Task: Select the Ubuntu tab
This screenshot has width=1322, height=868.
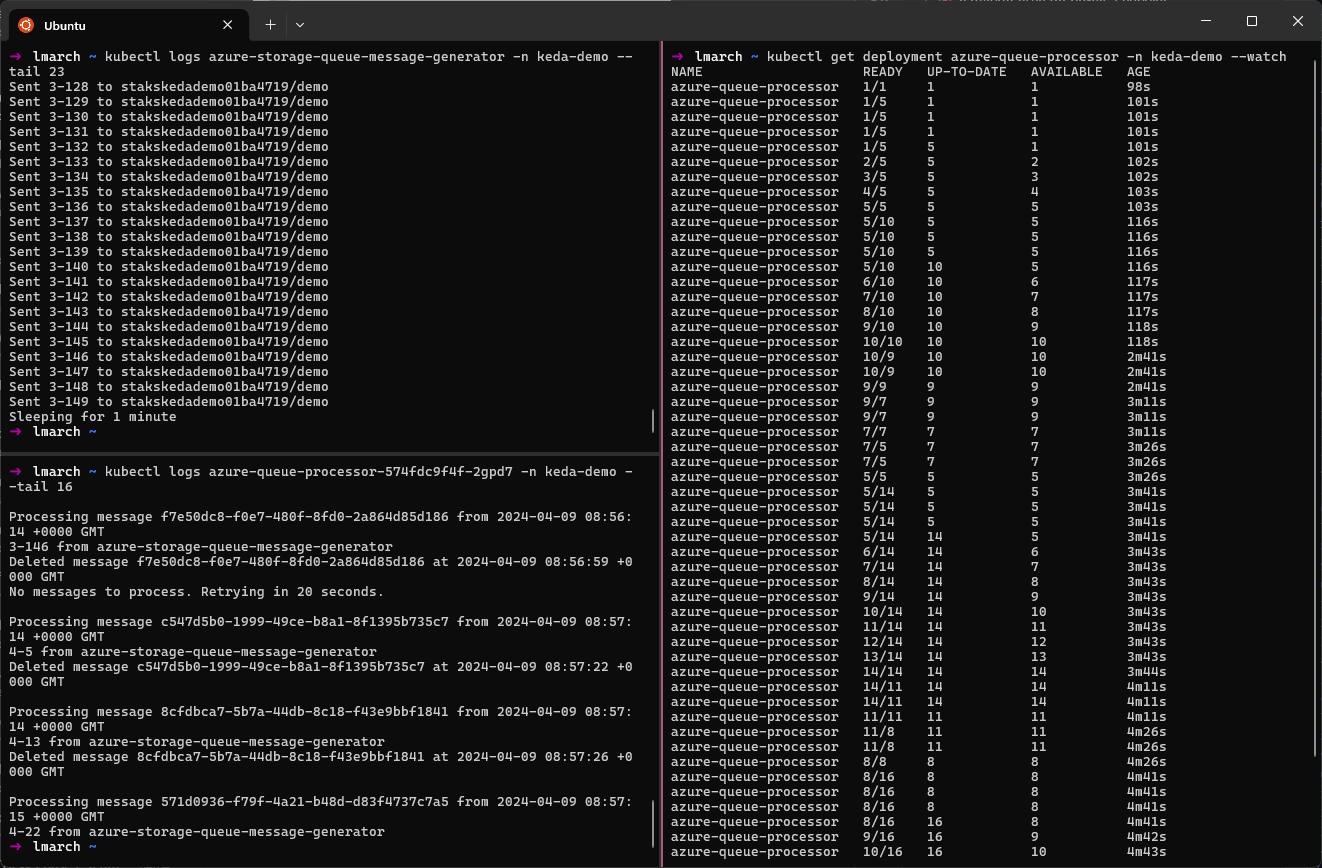Action: point(127,24)
